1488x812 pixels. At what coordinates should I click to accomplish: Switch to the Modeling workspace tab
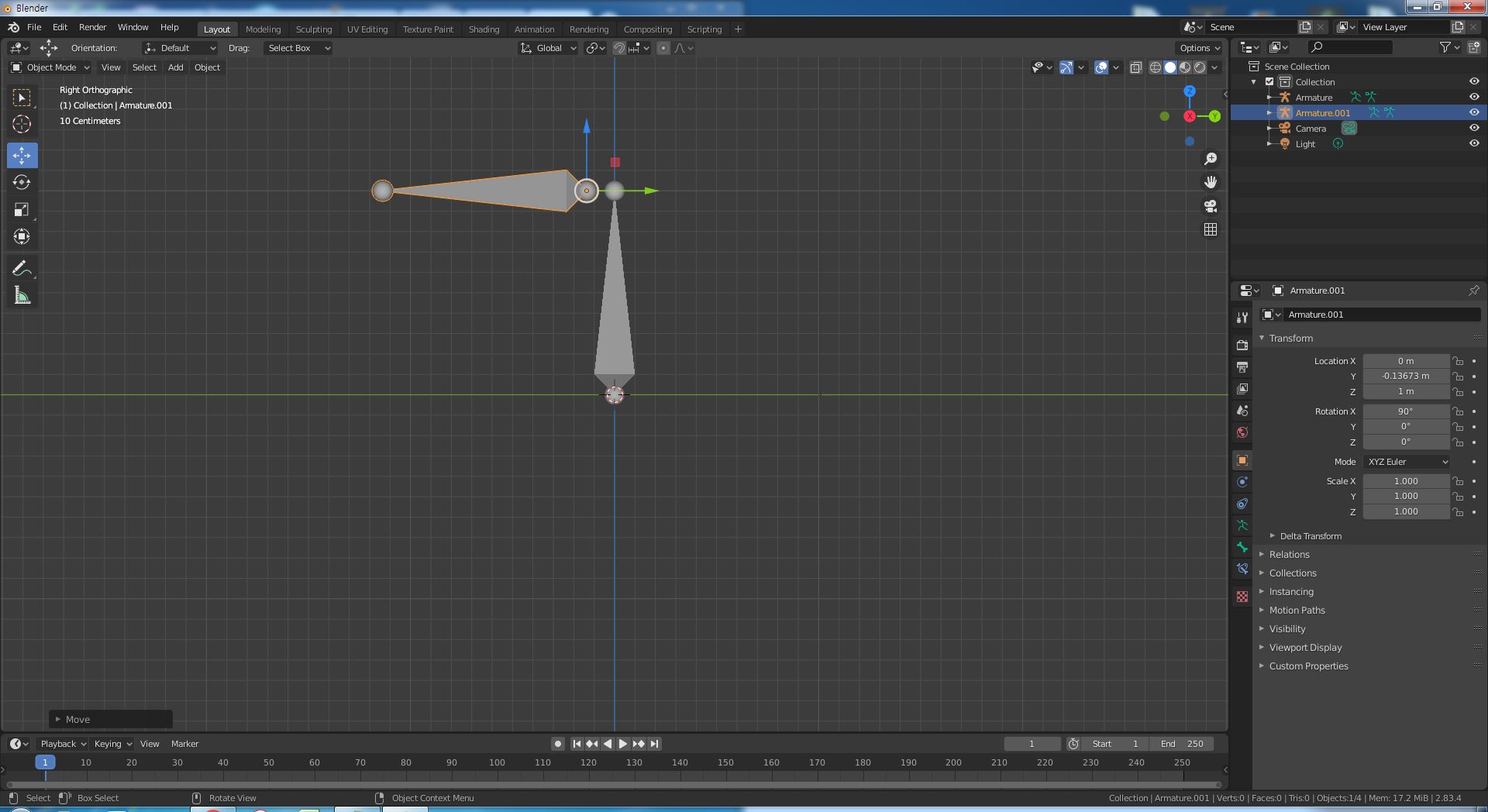[263, 29]
